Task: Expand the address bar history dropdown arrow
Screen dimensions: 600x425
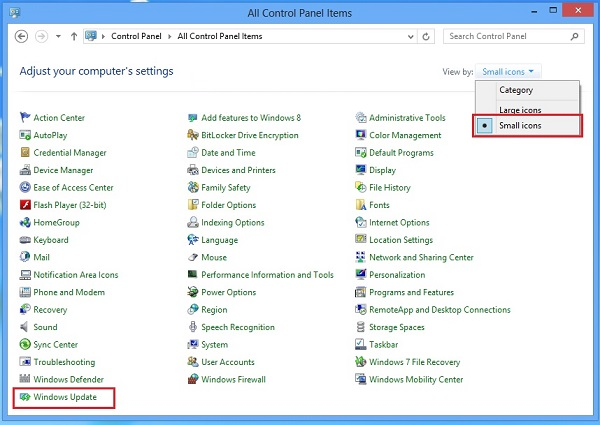Action: click(x=409, y=36)
